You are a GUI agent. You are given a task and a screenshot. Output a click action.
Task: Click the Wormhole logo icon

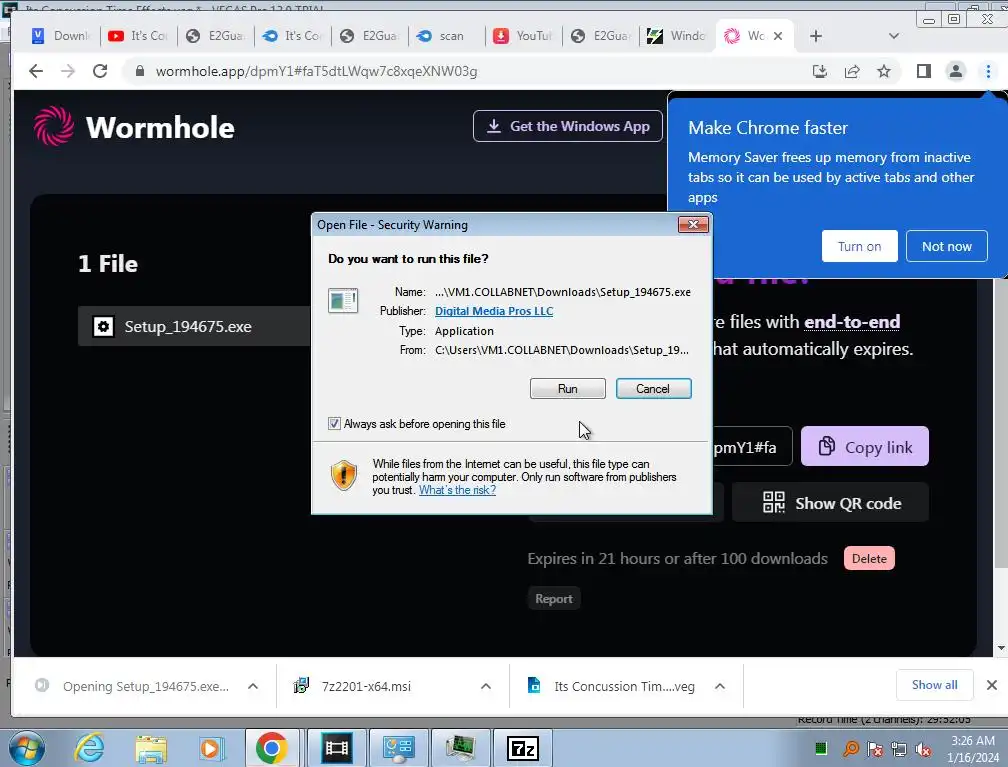pos(54,126)
